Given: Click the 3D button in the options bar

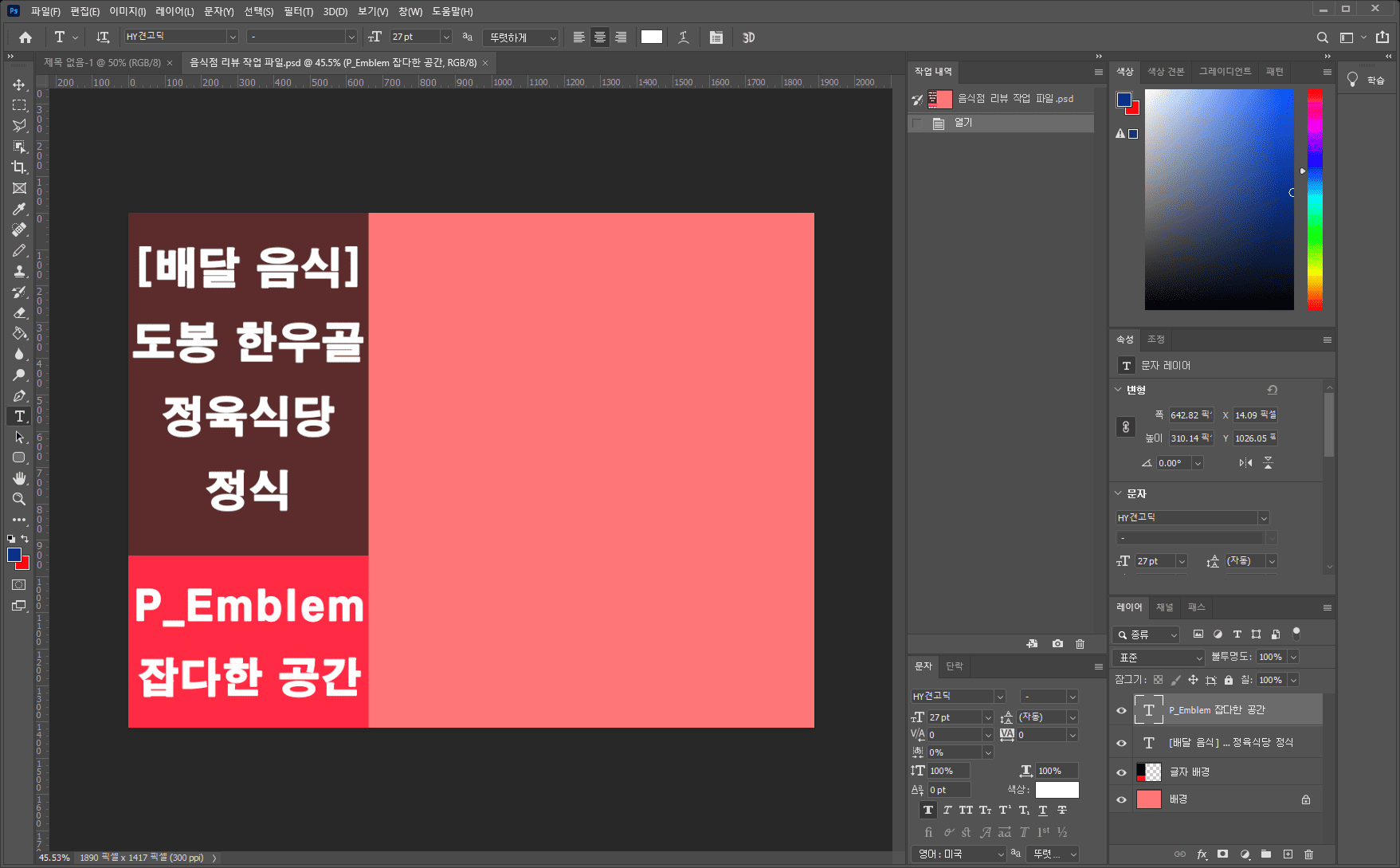Looking at the screenshot, I should [747, 37].
